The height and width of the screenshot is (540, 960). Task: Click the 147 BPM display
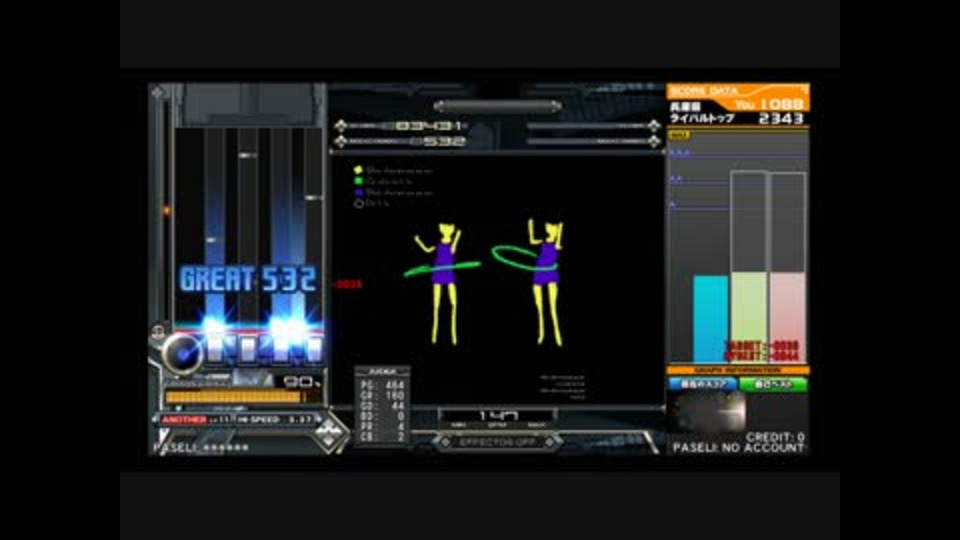click(x=497, y=416)
